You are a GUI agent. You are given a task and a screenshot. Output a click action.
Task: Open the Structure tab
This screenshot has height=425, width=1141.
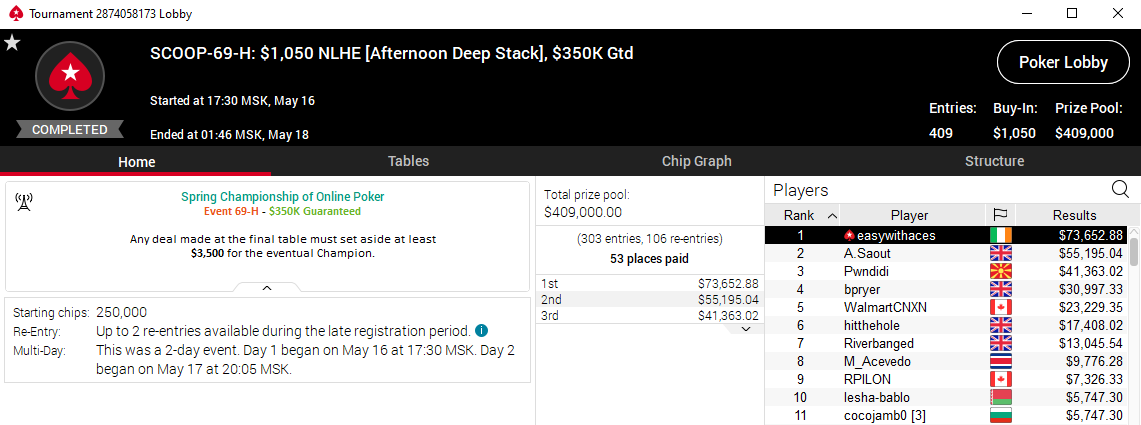[994, 162]
